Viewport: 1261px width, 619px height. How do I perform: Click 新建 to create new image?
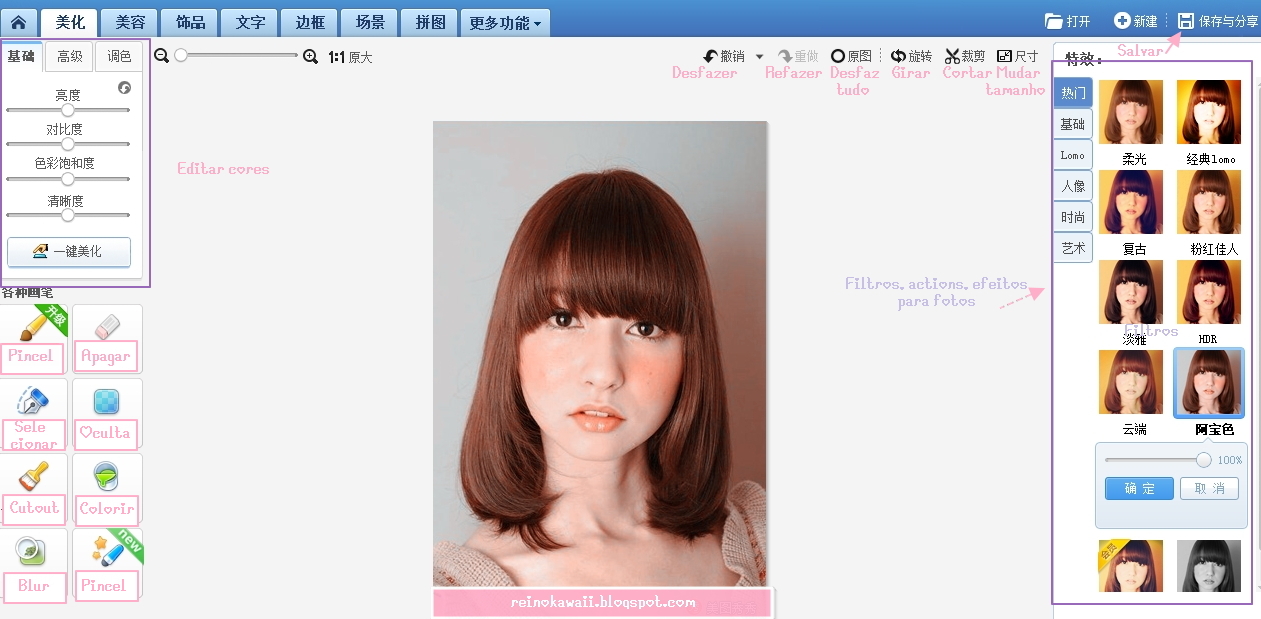pos(1136,21)
